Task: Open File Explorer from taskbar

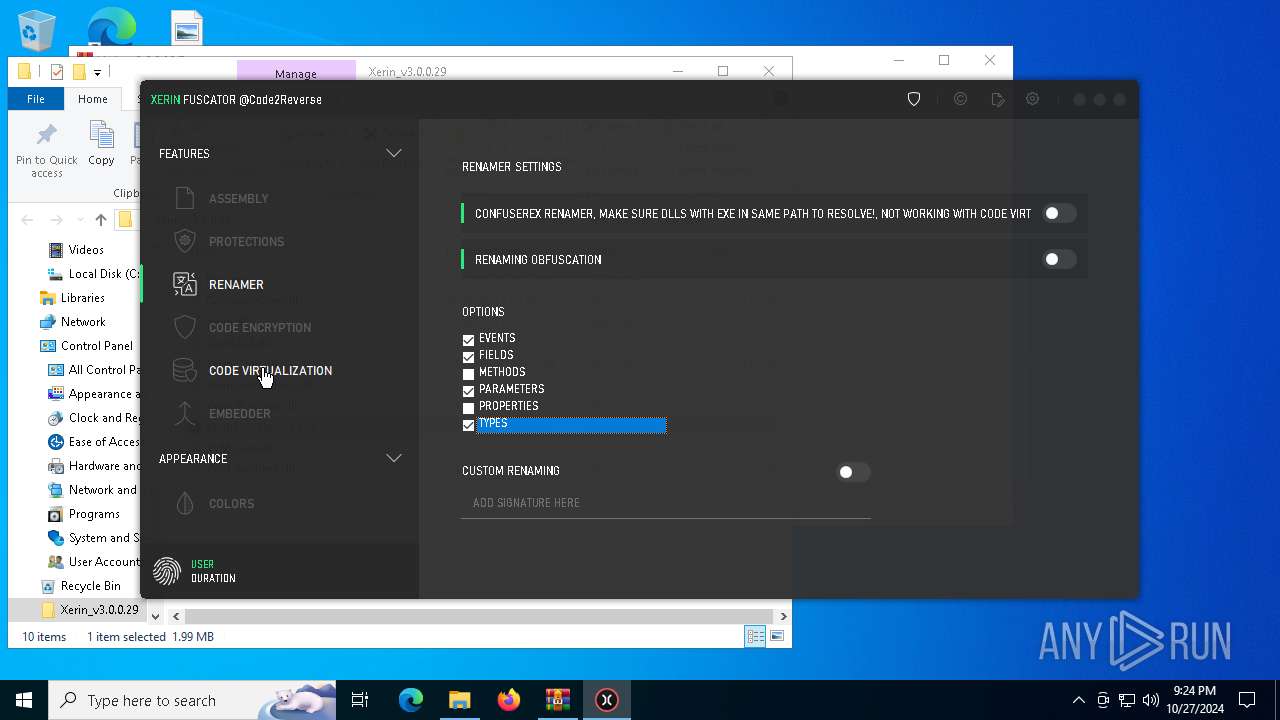Action: [x=459, y=700]
